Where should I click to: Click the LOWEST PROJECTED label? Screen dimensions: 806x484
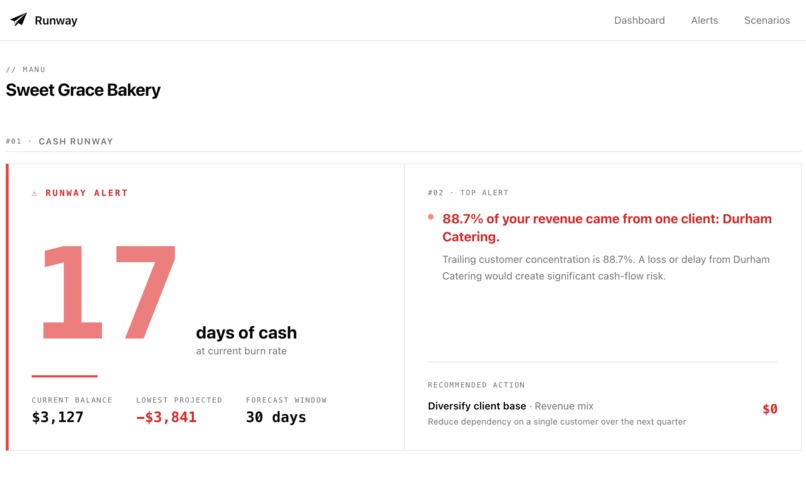click(179, 400)
